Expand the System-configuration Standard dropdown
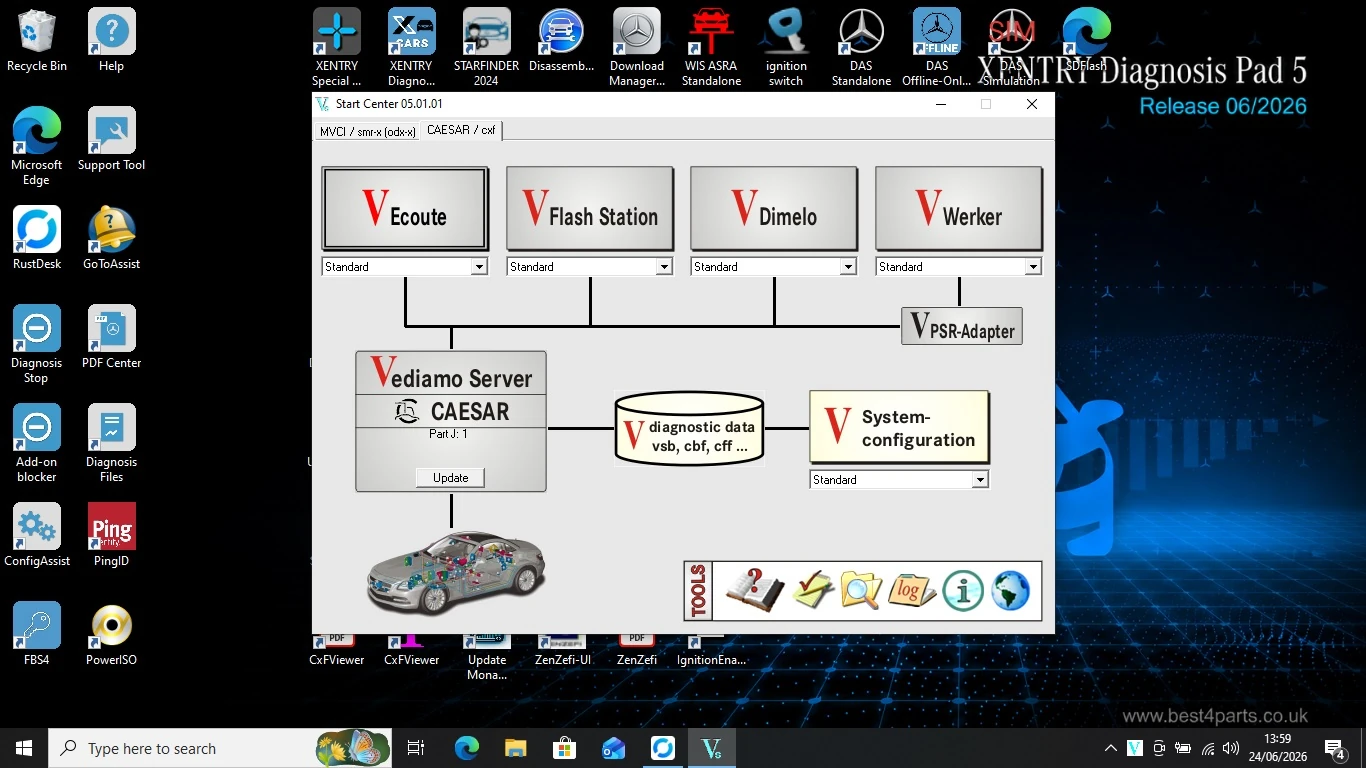Screen dimensions: 1366x768 click(x=980, y=480)
